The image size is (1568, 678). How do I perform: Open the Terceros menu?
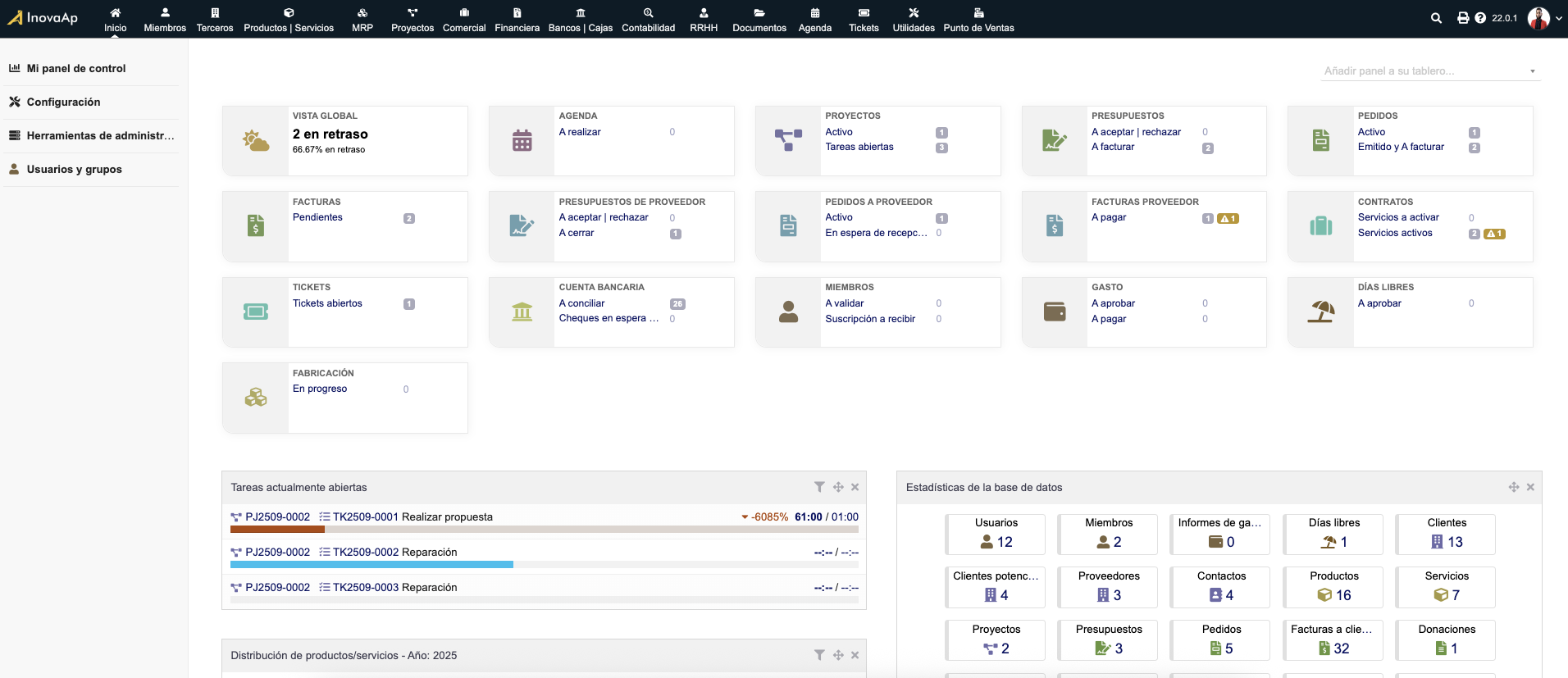215,20
